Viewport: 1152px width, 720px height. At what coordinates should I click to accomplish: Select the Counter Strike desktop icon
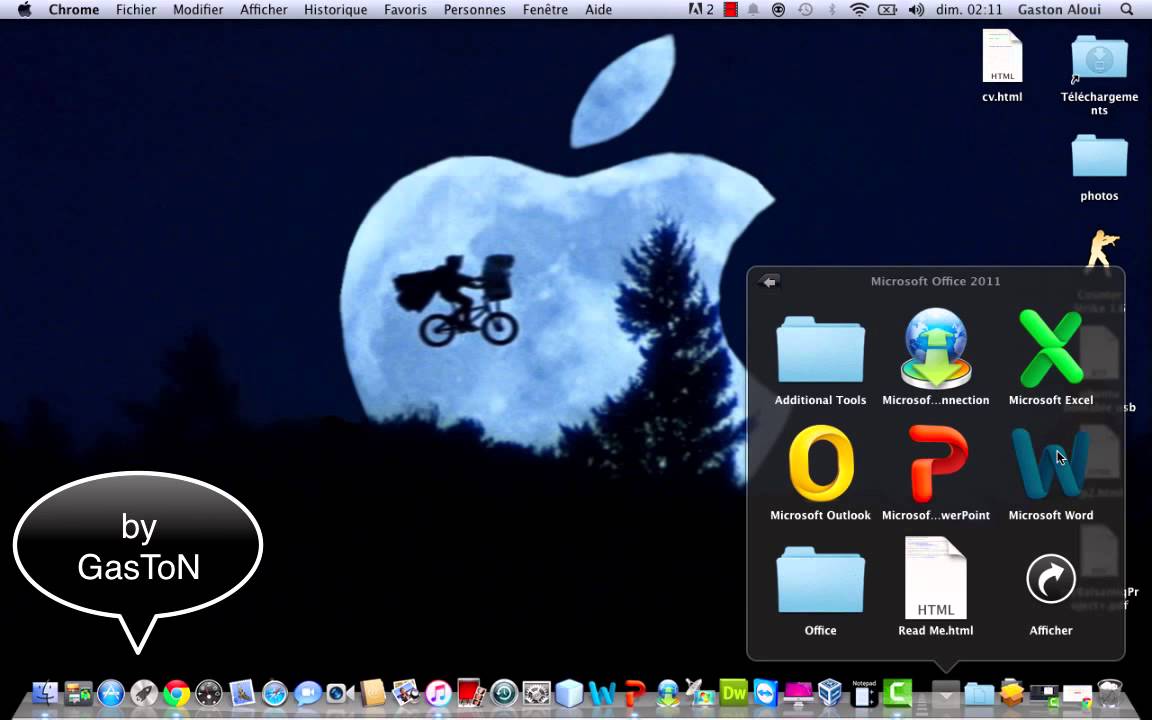1101,253
